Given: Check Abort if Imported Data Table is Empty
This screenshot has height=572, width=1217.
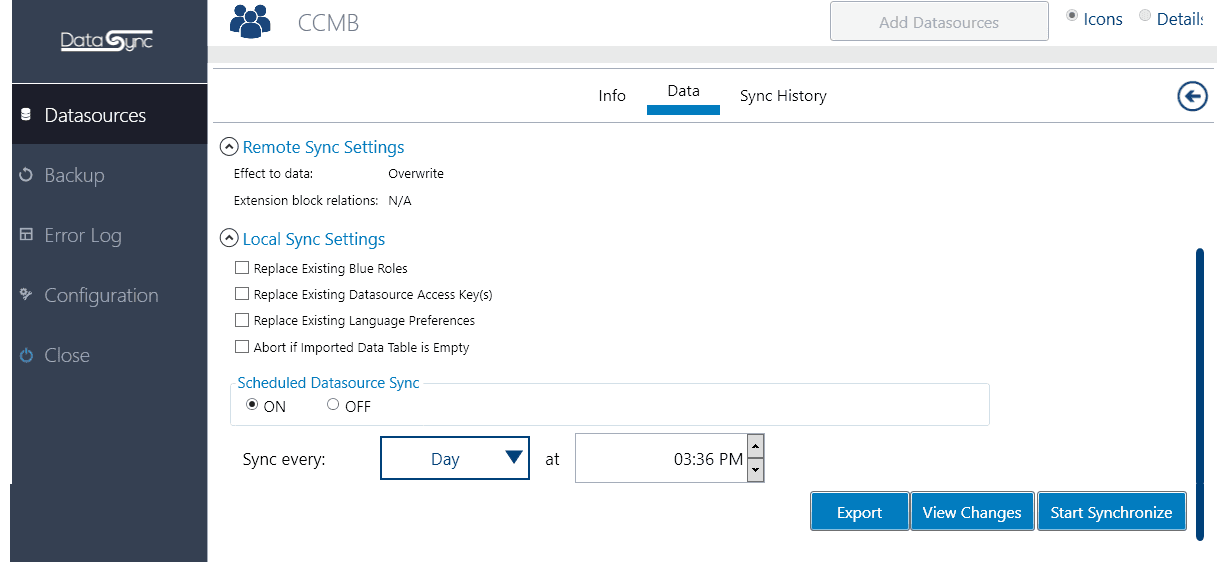Looking at the screenshot, I should click(x=241, y=347).
